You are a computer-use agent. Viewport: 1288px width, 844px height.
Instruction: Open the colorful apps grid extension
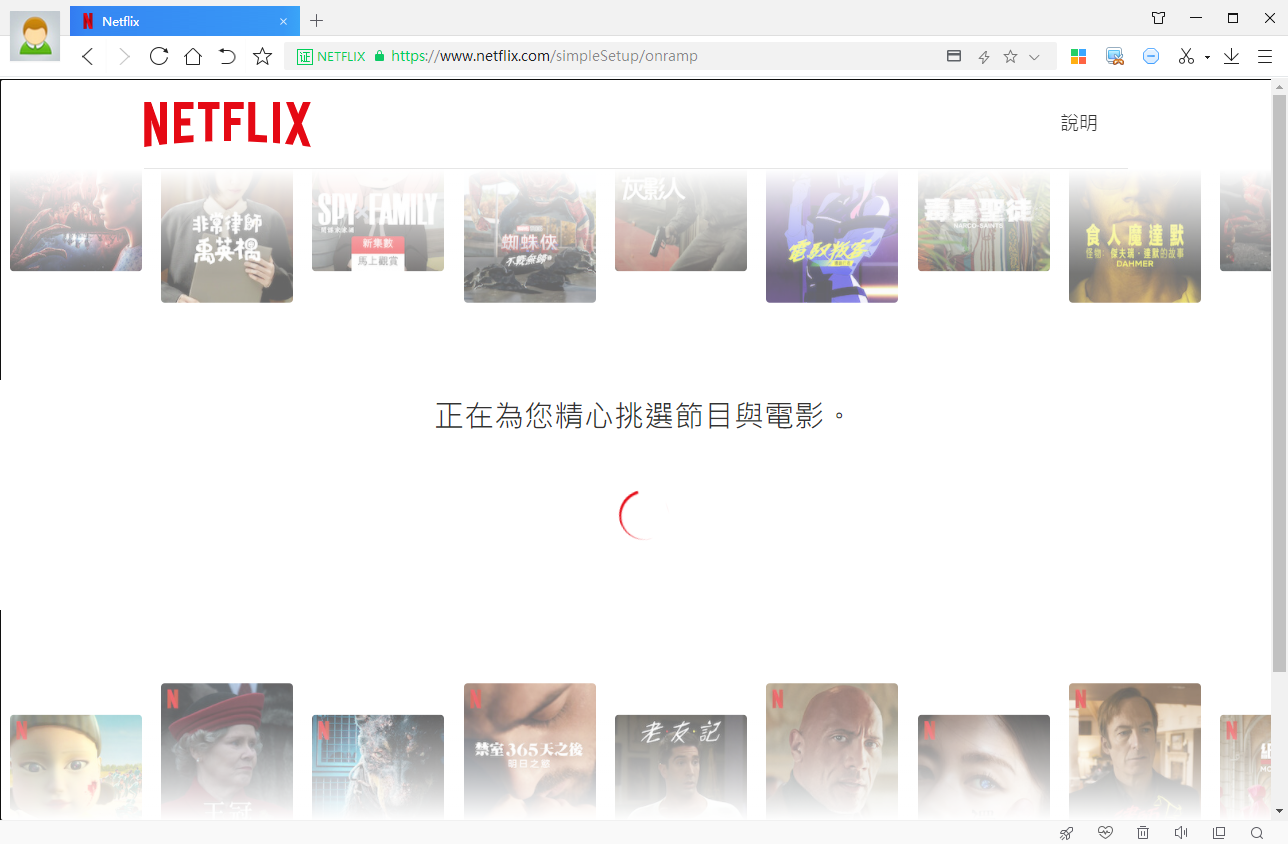[1078, 57]
